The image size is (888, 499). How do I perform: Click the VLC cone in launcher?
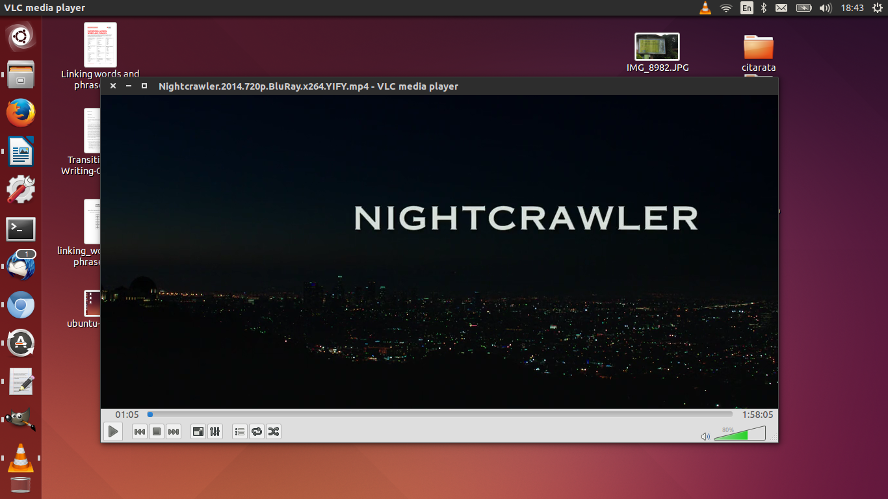click(x=20, y=458)
